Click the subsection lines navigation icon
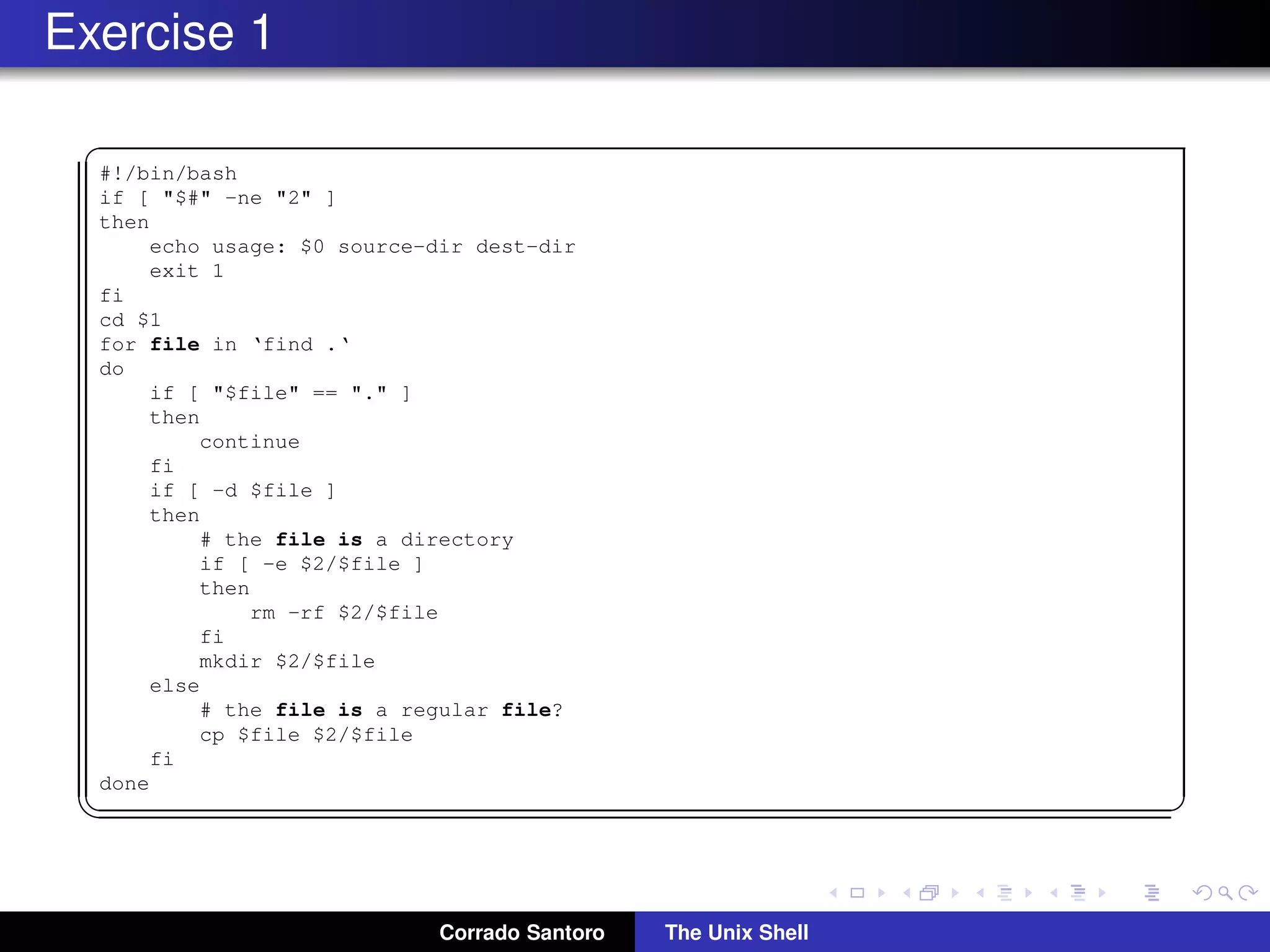This screenshot has width=1270, height=952. (1005, 892)
